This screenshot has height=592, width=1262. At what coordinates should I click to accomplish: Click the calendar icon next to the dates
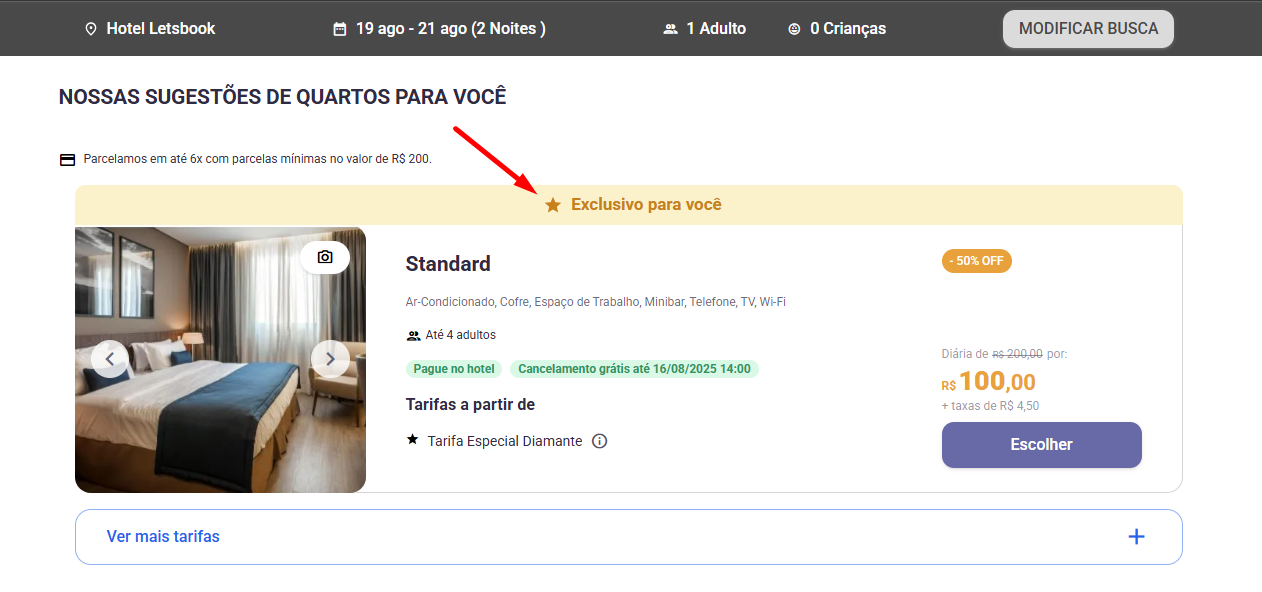(340, 29)
